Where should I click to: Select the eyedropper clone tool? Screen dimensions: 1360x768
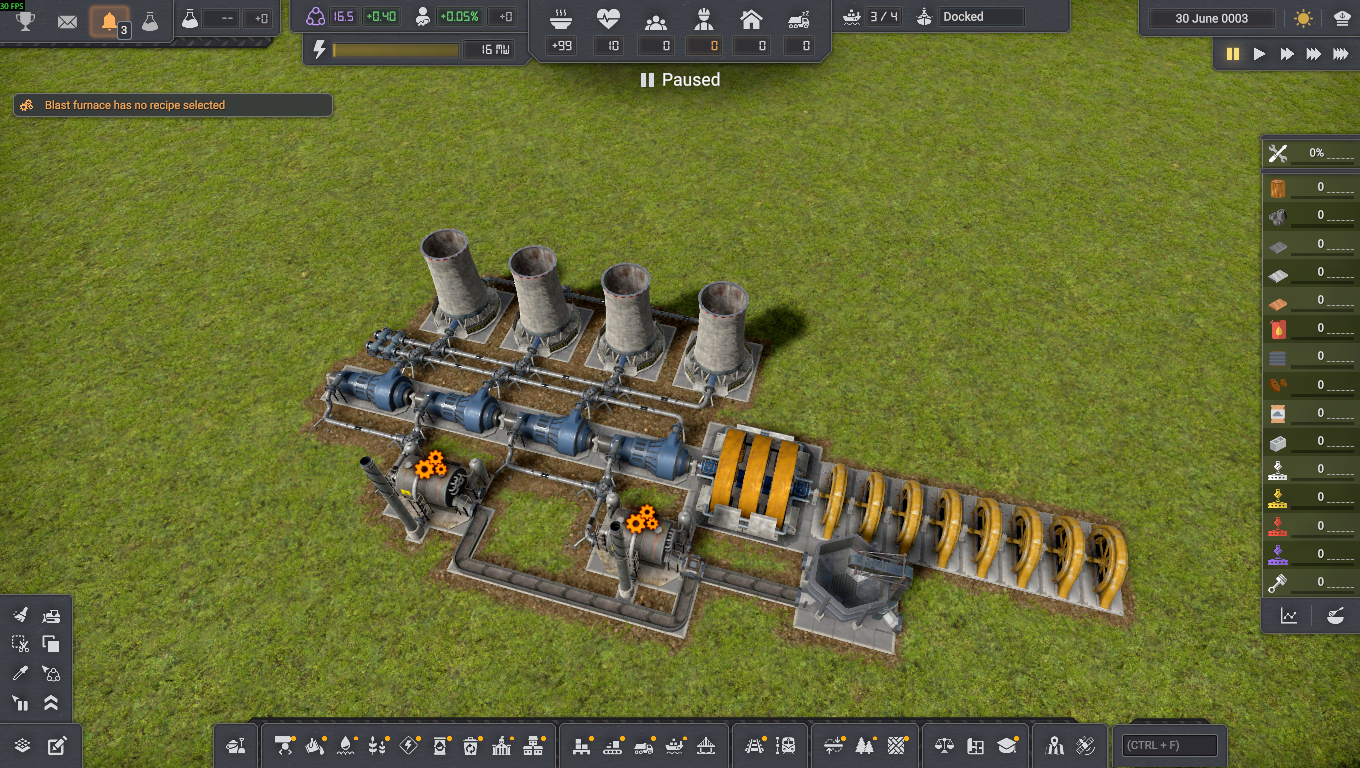[x=21, y=674]
